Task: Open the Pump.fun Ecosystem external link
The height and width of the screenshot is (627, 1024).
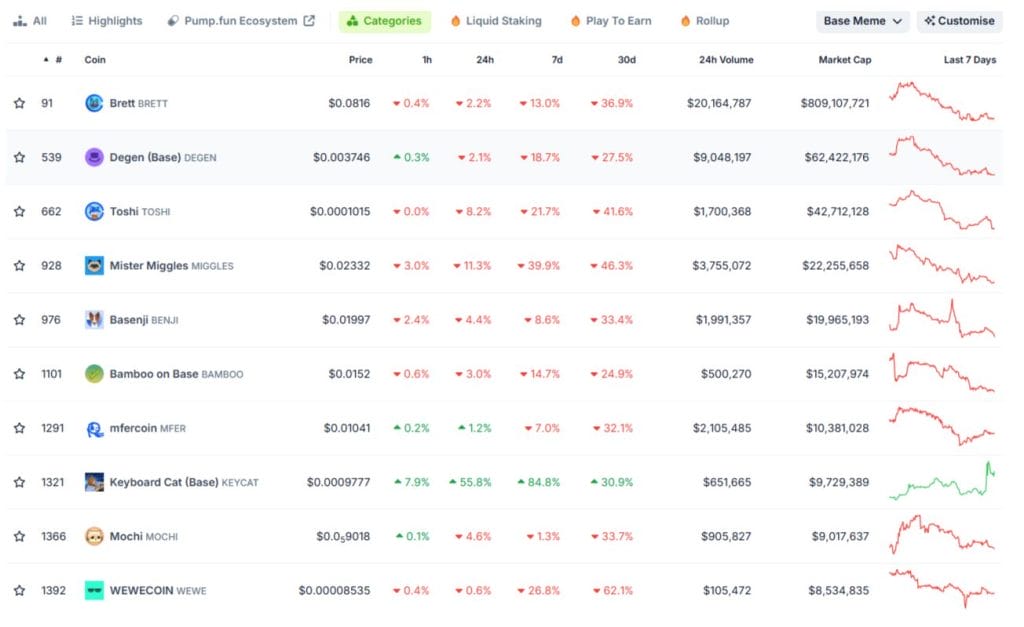Action: 241,21
